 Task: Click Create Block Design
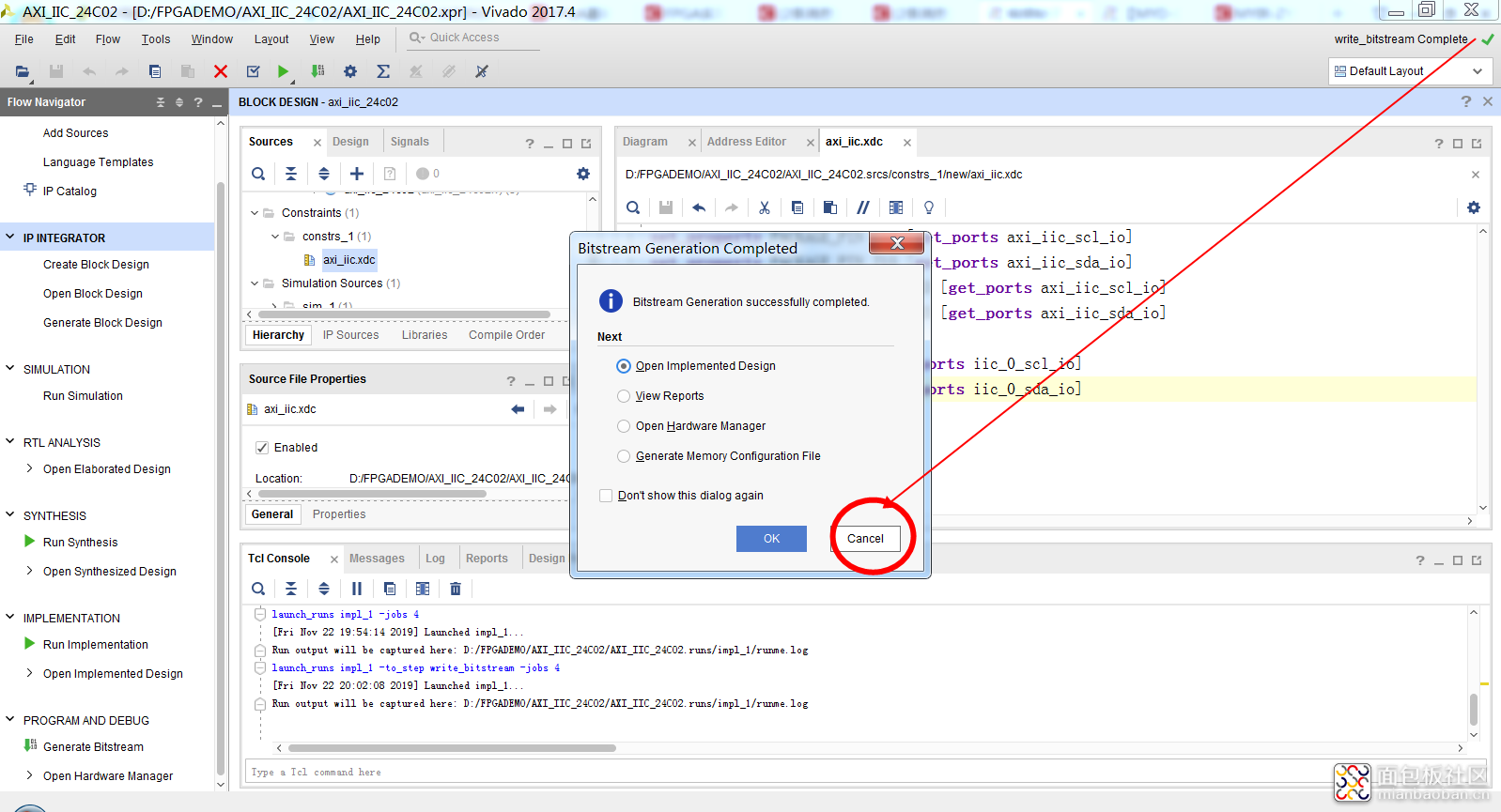pos(96,265)
